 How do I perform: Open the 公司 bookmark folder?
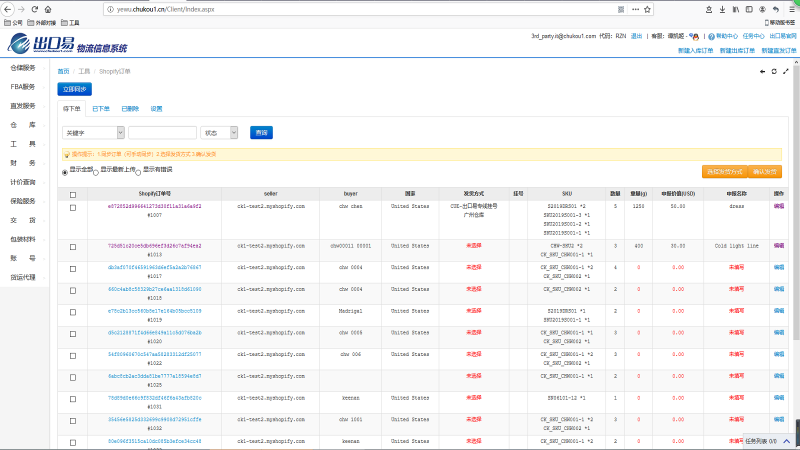13,22
